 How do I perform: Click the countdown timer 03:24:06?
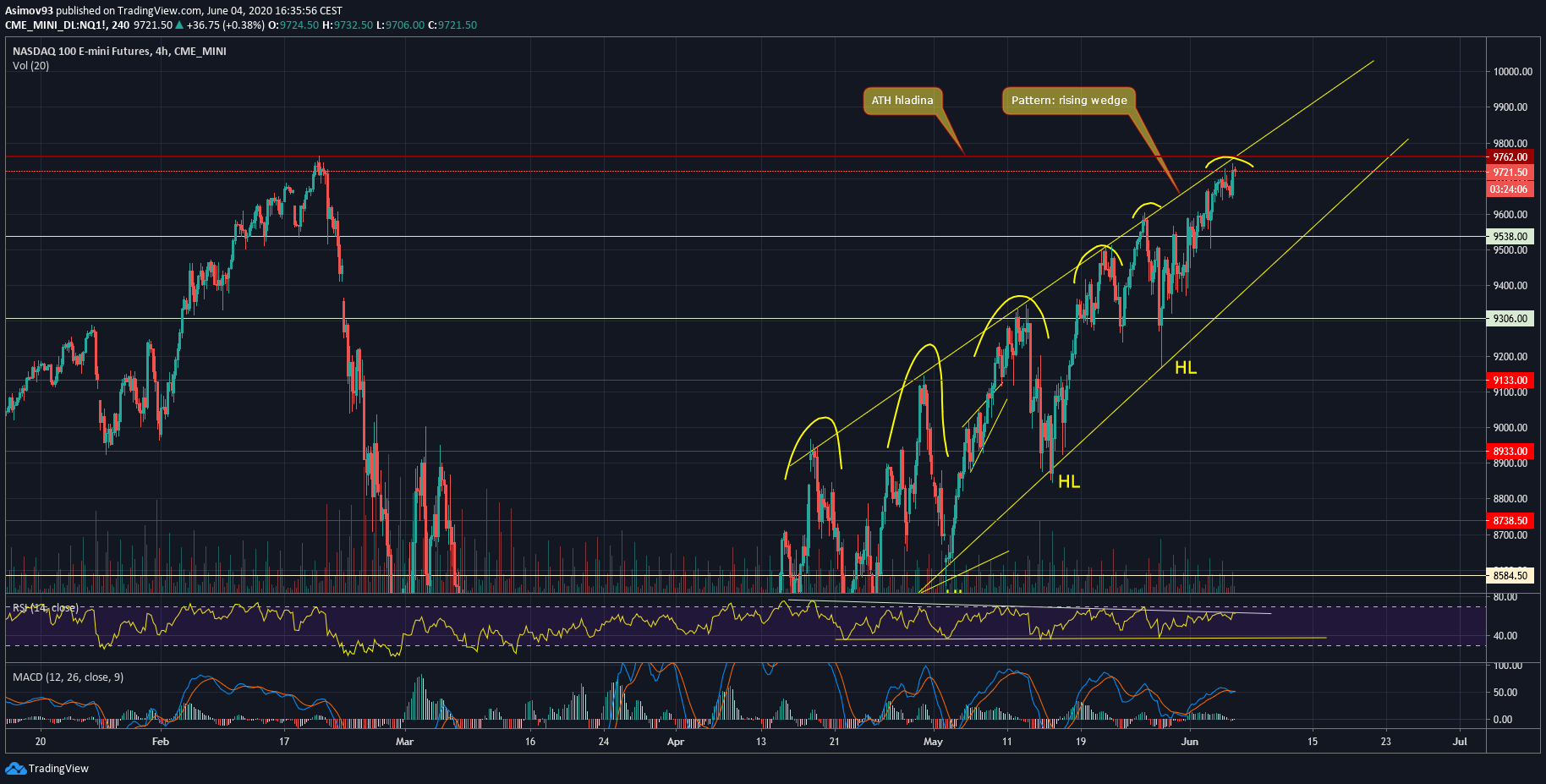pyautogui.click(x=1510, y=189)
